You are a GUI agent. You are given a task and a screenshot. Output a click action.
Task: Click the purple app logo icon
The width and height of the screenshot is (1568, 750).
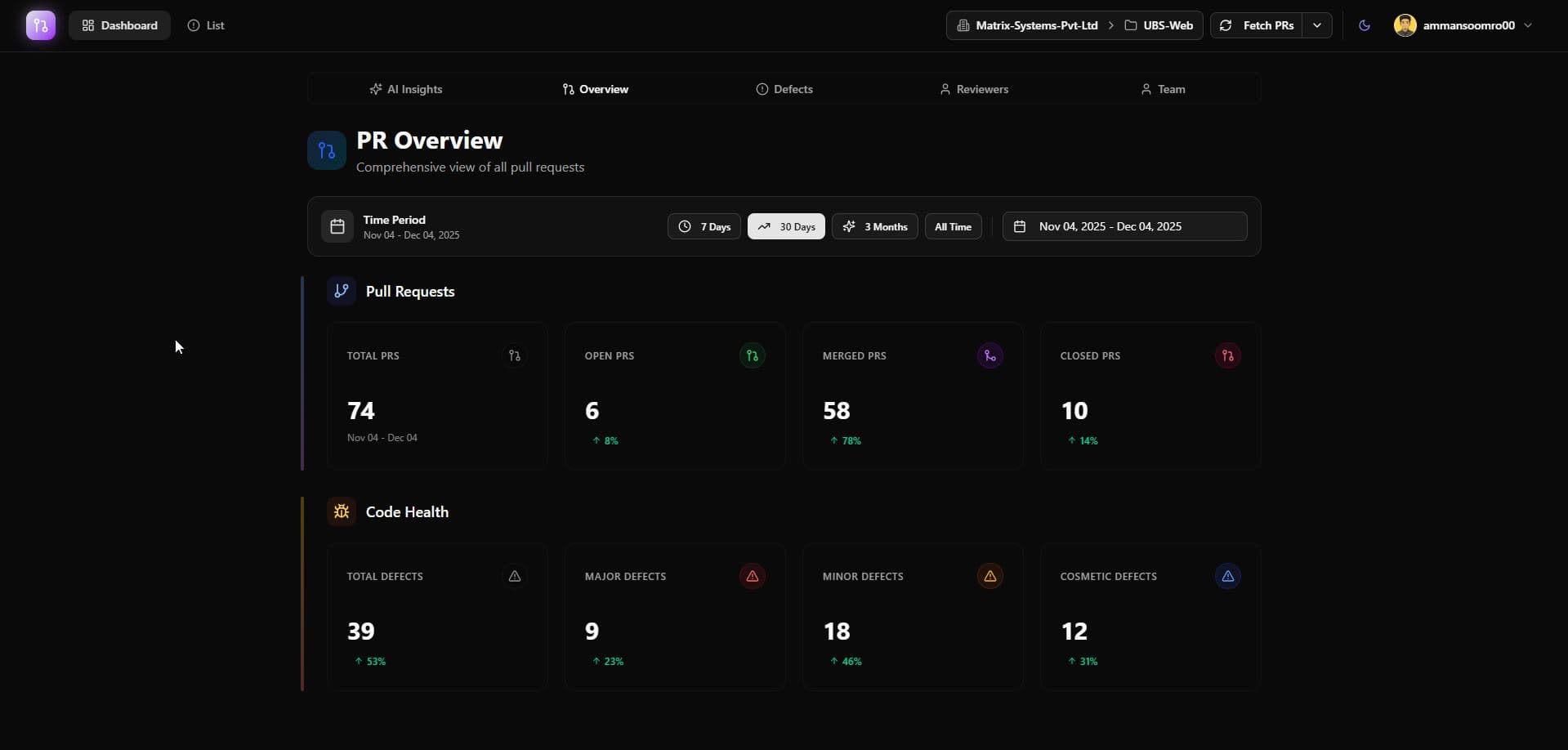(41, 25)
